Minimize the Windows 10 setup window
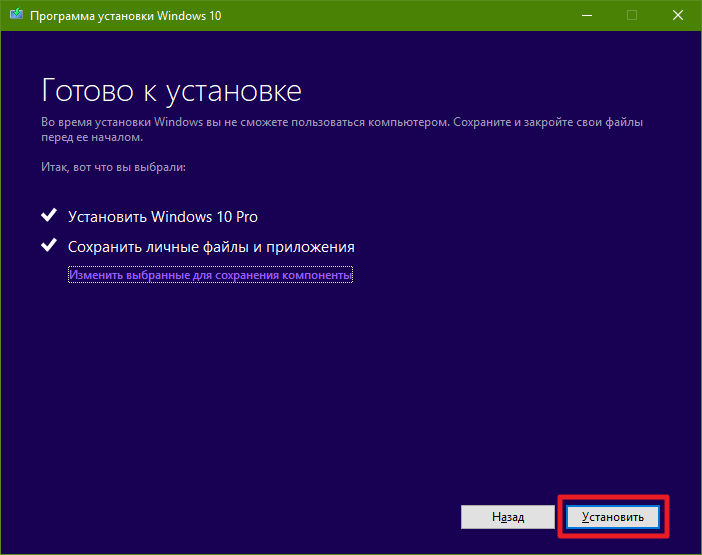The width and height of the screenshot is (702, 555). [587, 16]
